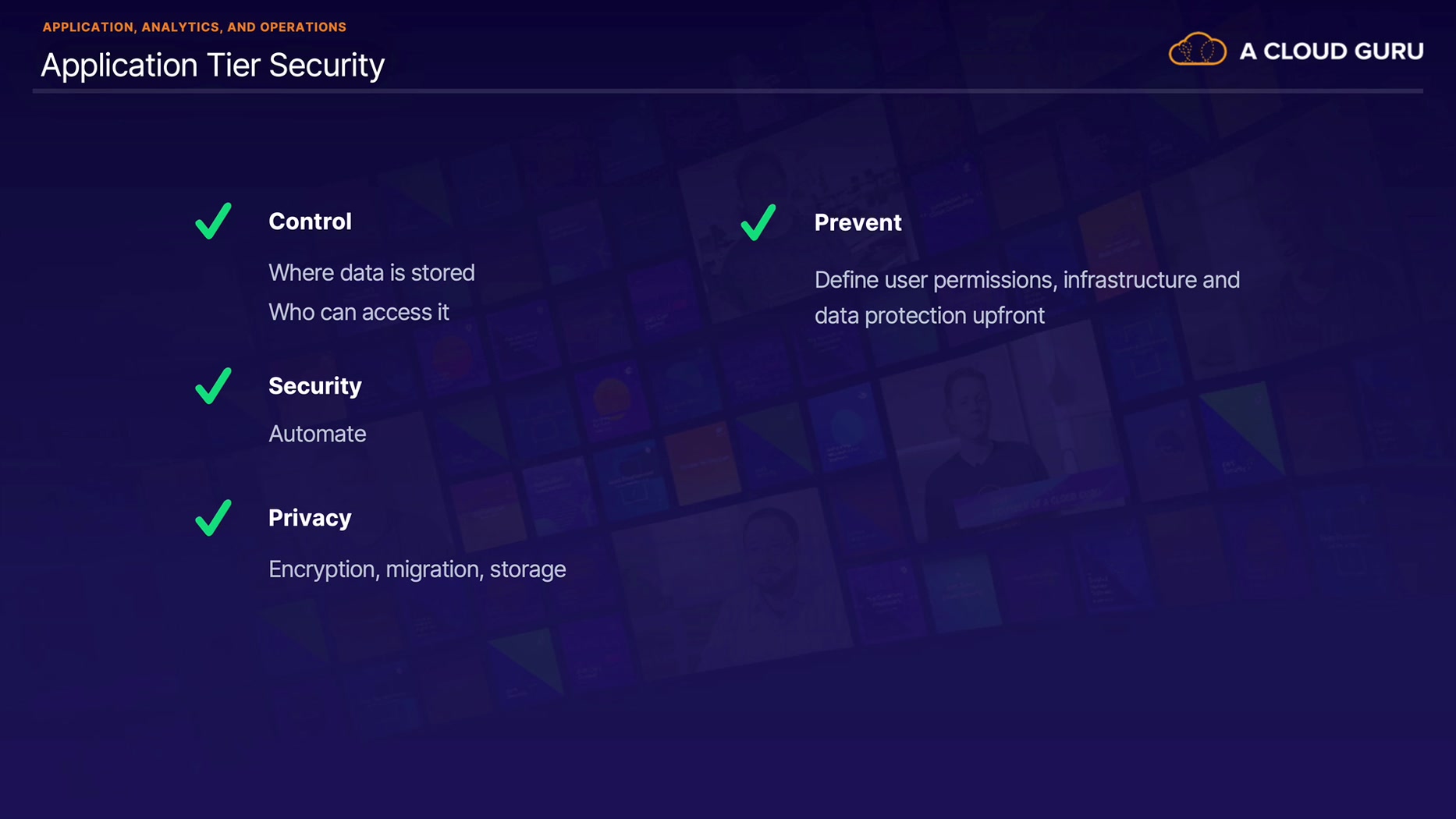
Task: Select the Control heading
Action: pyautogui.click(x=310, y=222)
